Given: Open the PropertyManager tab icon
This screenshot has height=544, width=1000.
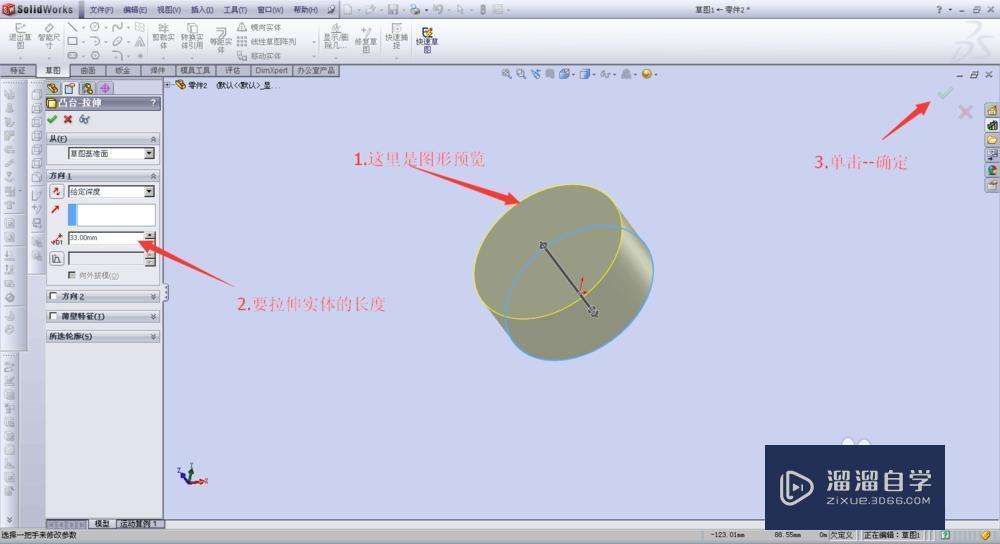Looking at the screenshot, I should pyautogui.click(x=70, y=88).
